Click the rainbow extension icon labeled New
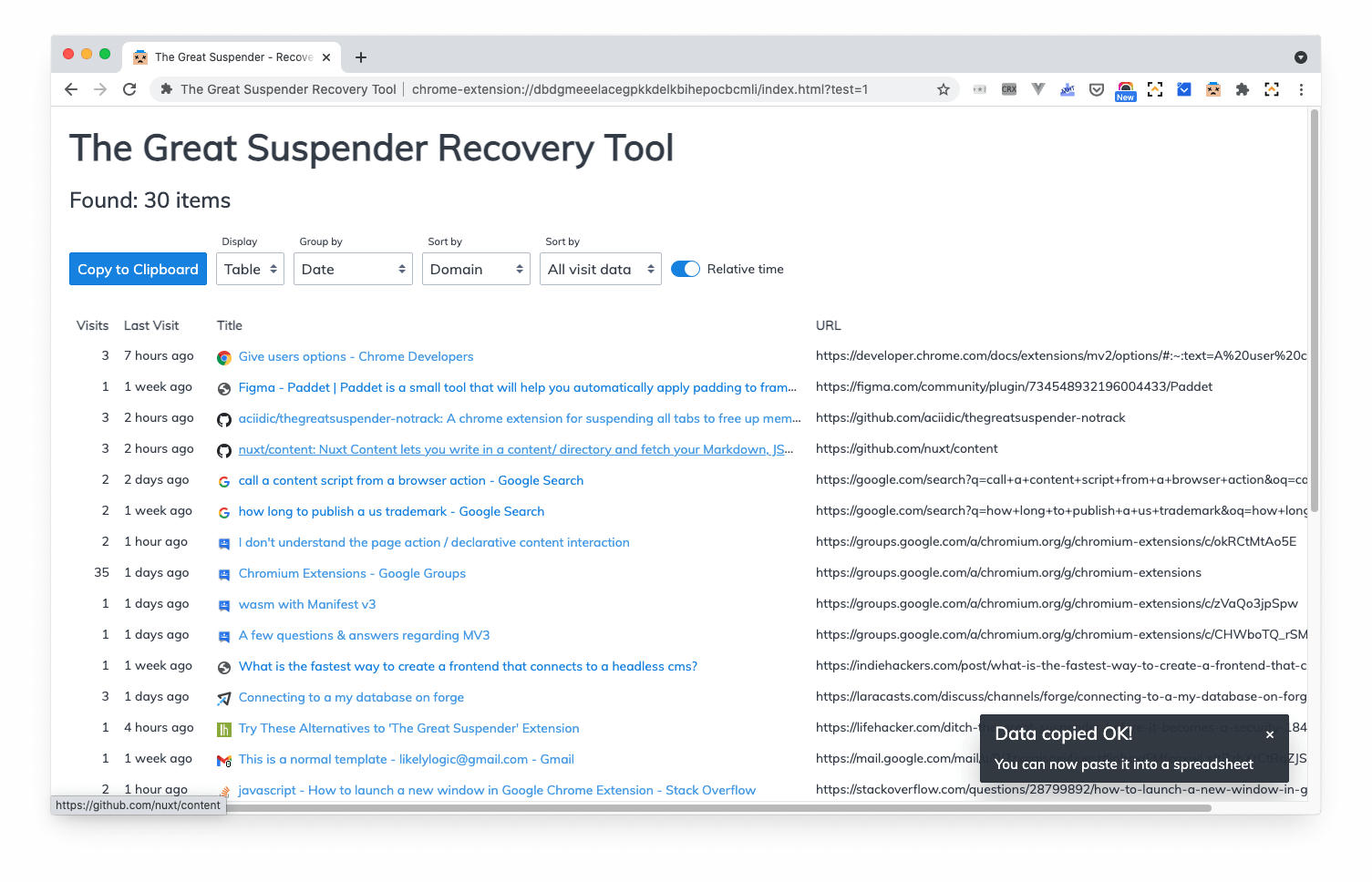The width and height of the screenshot is (1372, 882). click(x=1126, y=90)
